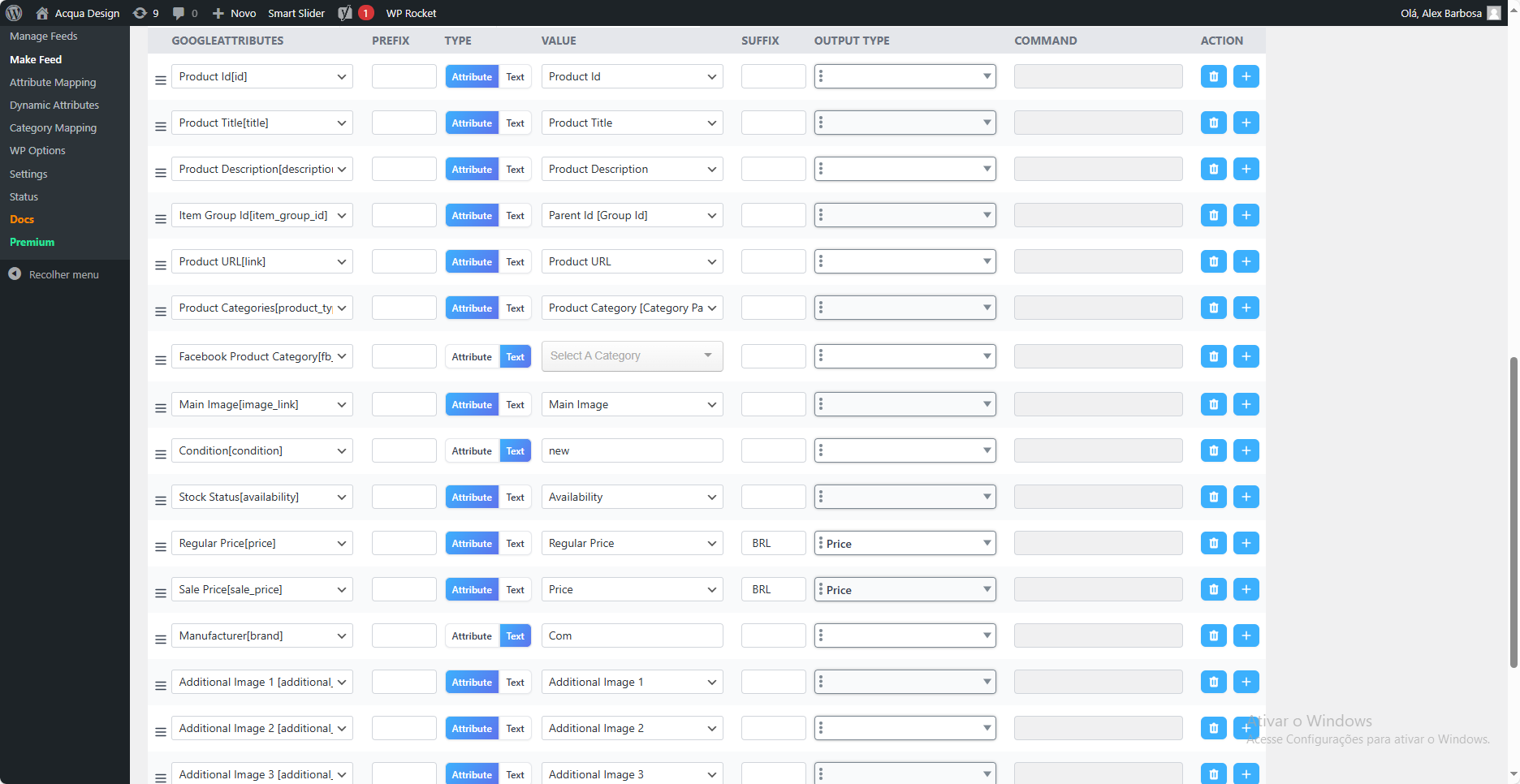Open the Regular Price output type dropdown
The image size is (1520, 784).
[x=905, y=543]
